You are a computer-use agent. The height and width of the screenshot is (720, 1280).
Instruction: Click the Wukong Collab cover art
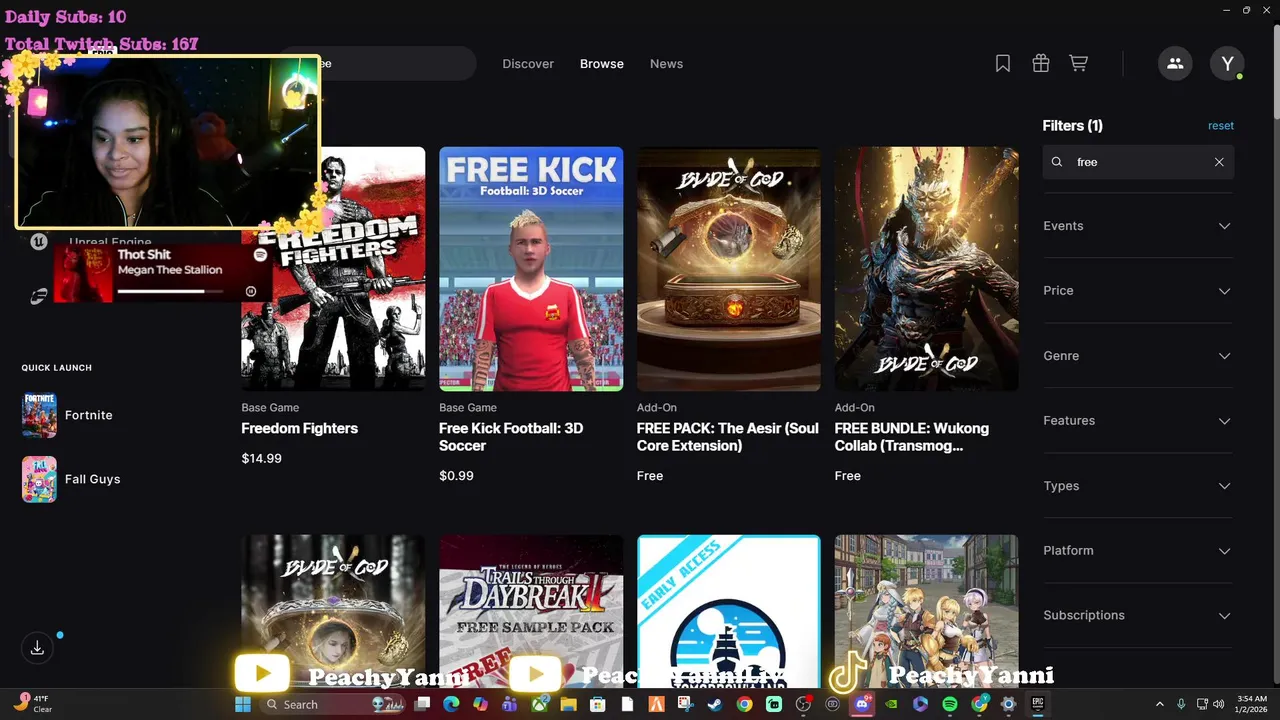(x=927, y=269)
